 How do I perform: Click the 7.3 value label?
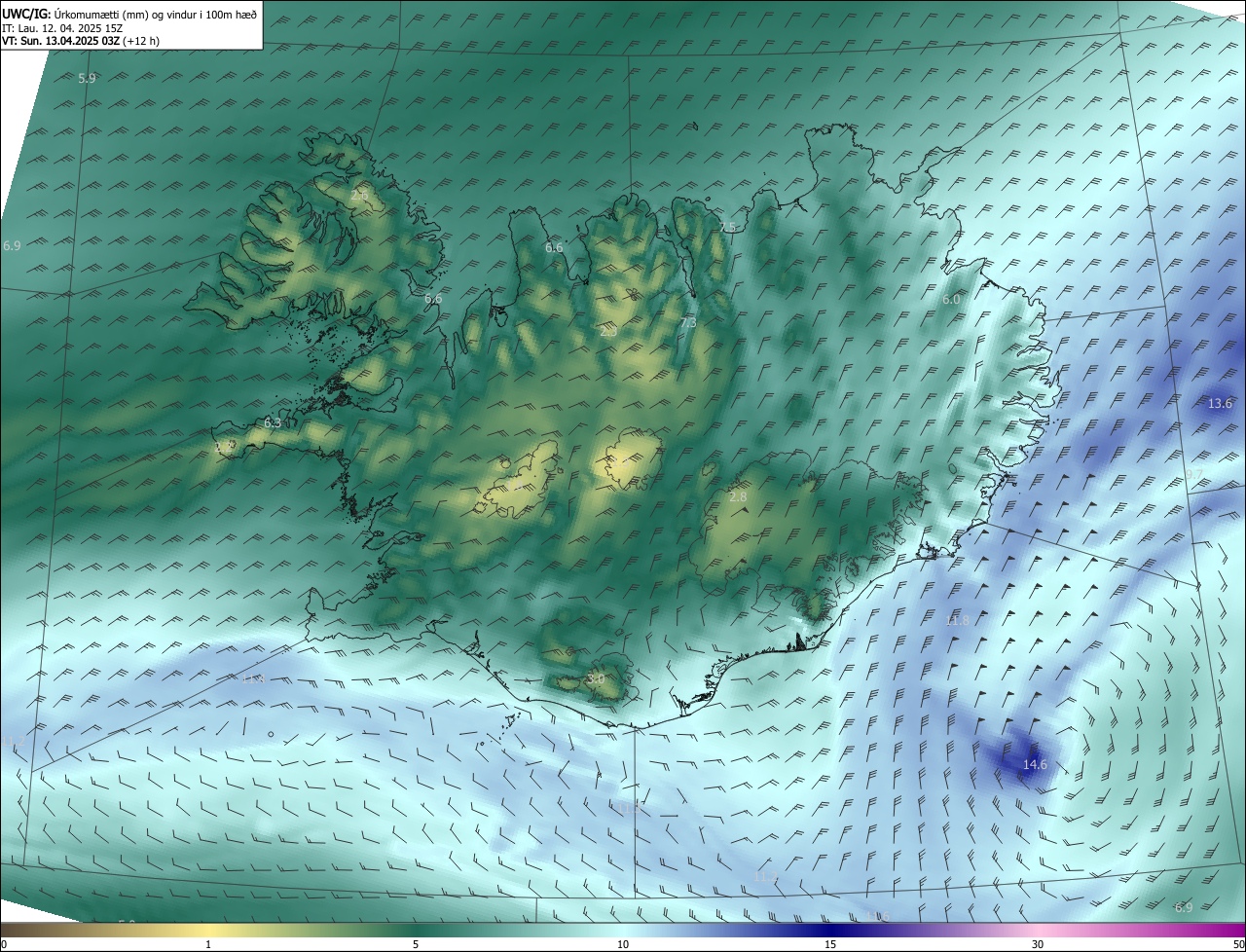(x=688, y=322)
